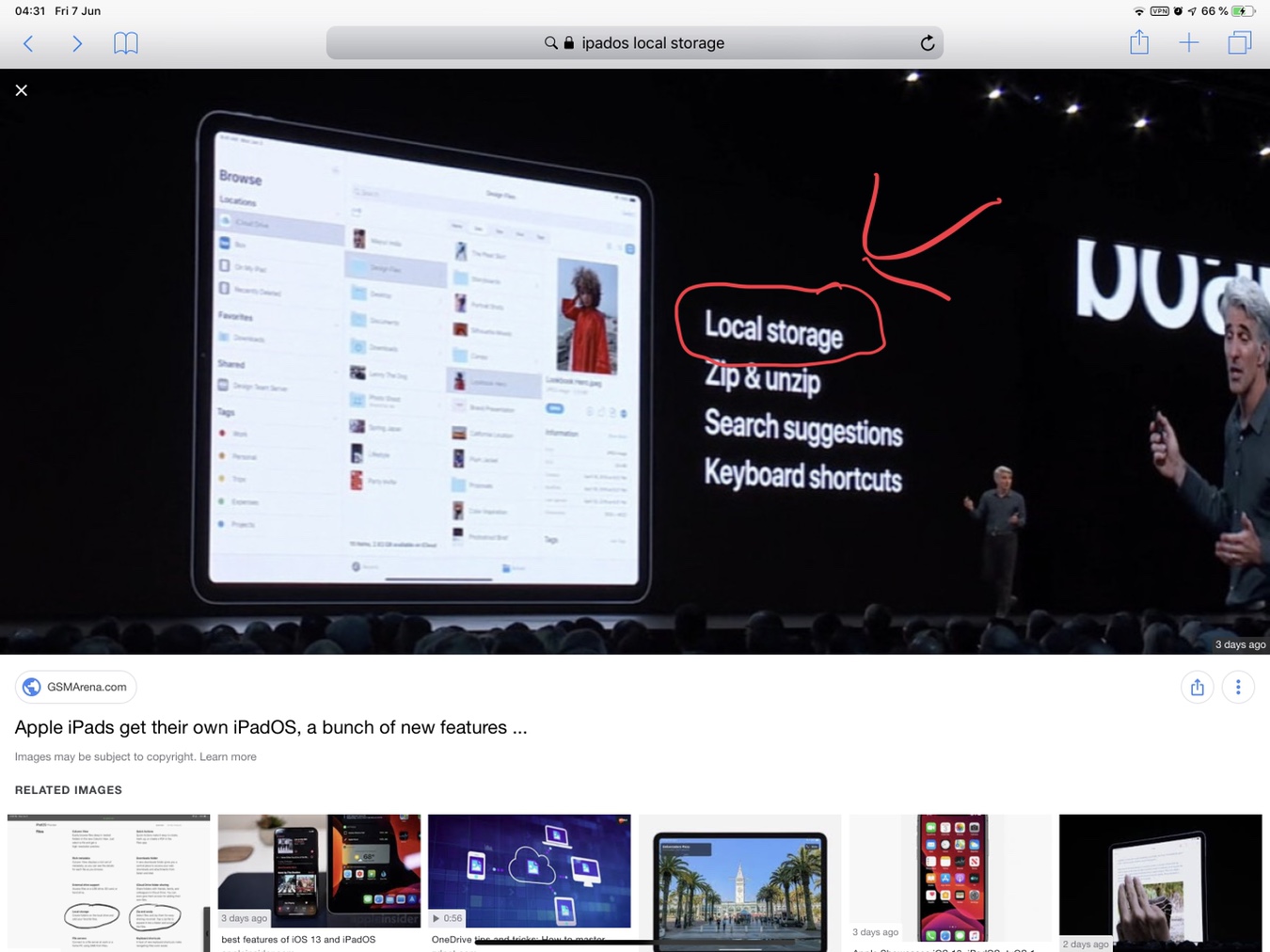Tap the location services arrow icon
The height and width of the screenshot is (952, 1270).
coord(1192,11)
